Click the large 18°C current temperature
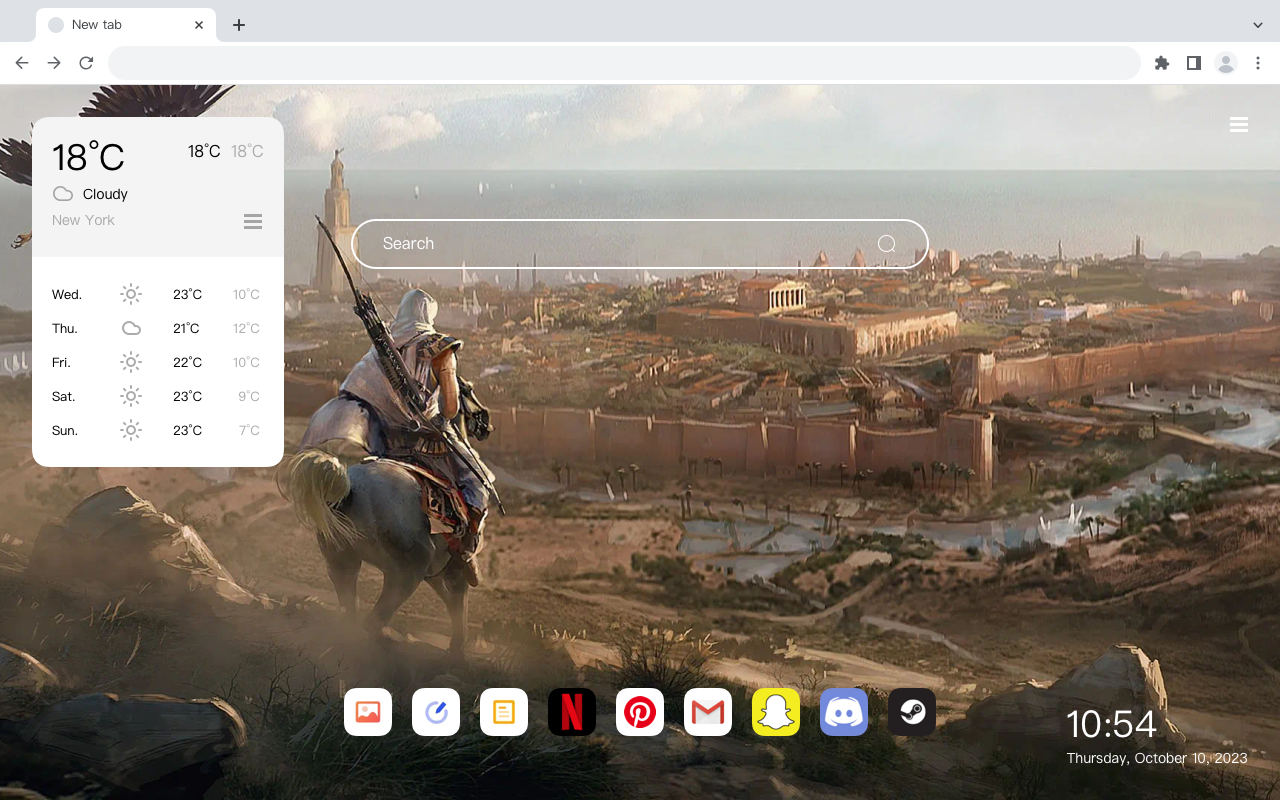1280x800 pixels. [88, 157]
